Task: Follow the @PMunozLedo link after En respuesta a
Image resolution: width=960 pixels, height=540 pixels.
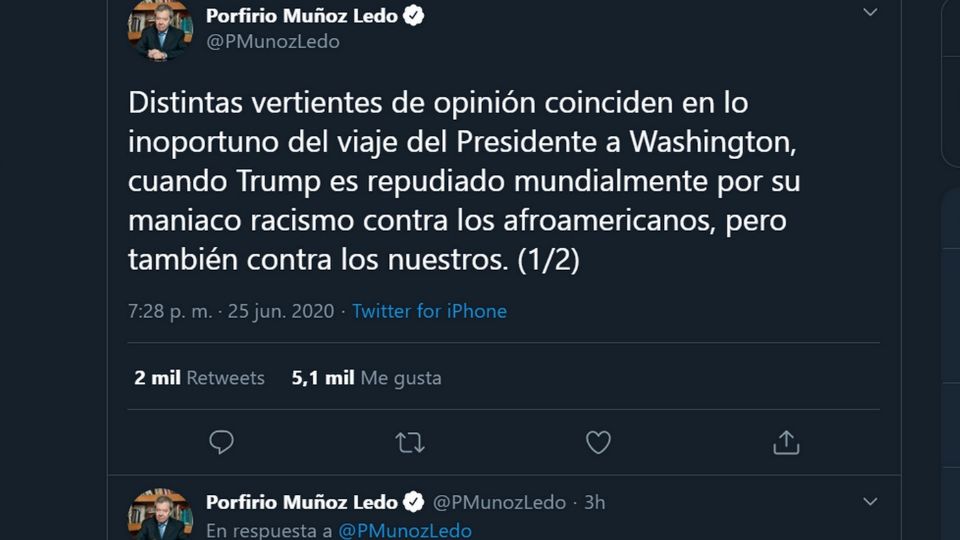Action: tap(405, 531)
